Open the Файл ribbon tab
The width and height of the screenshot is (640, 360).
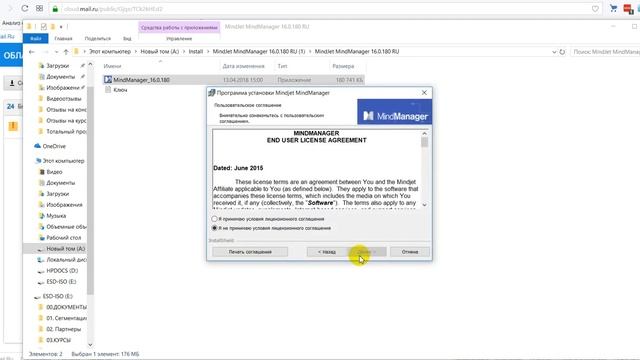(36, 38)
